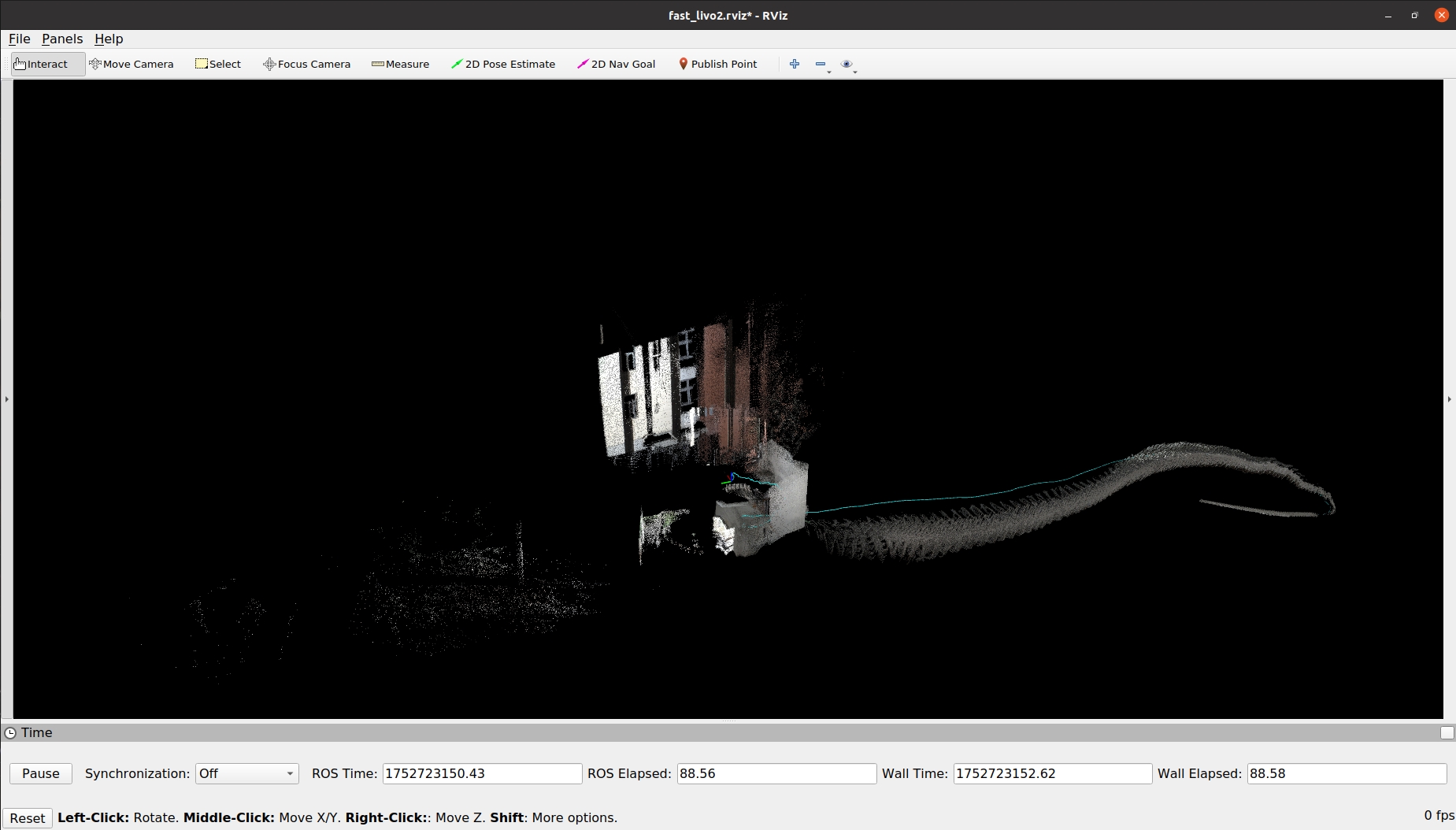The width and height of the screenshot is (1456, 830).
Task: Click the Publish Point tool
Action: 717,64
